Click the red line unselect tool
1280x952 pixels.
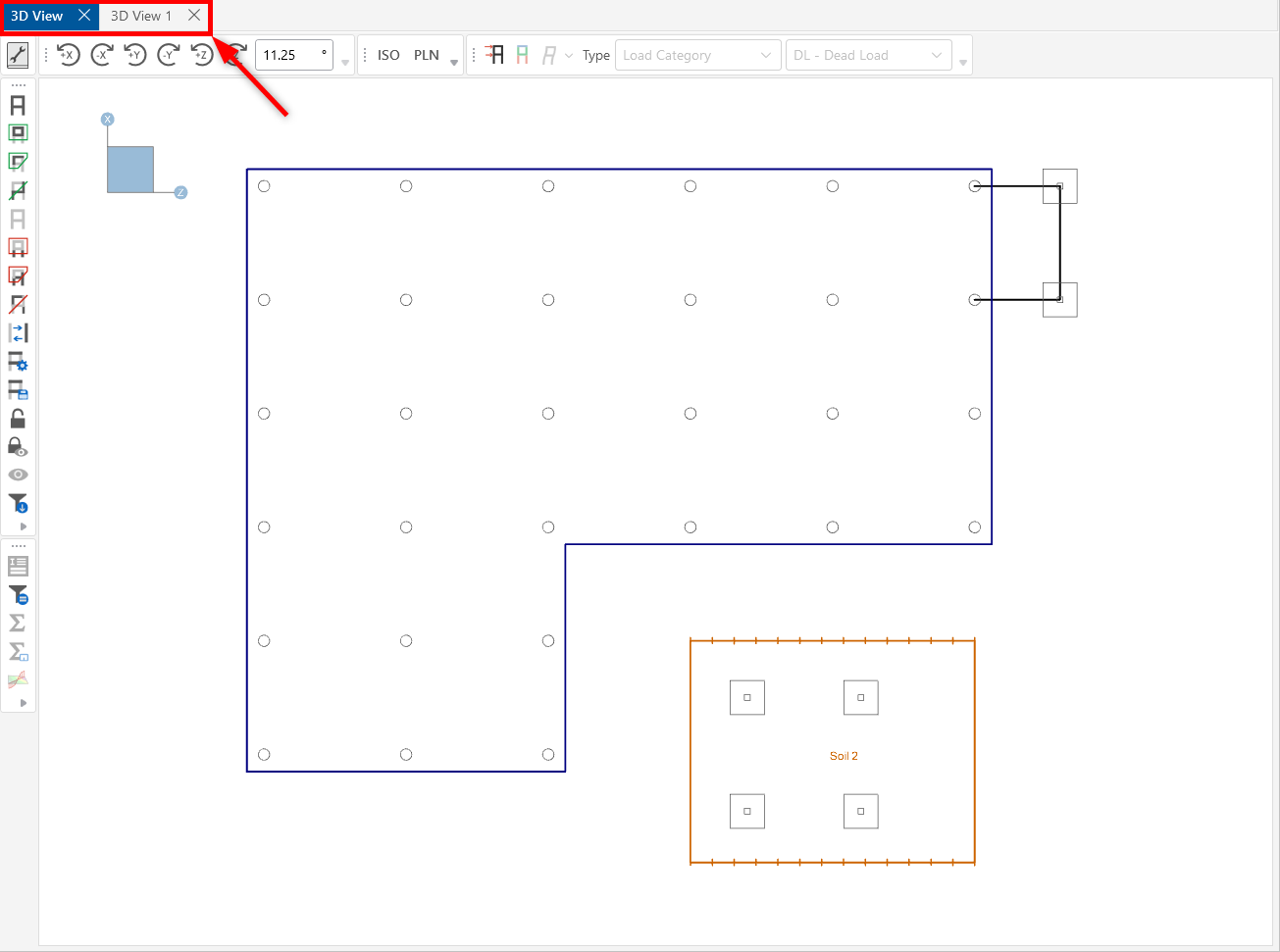coord(18,304)
